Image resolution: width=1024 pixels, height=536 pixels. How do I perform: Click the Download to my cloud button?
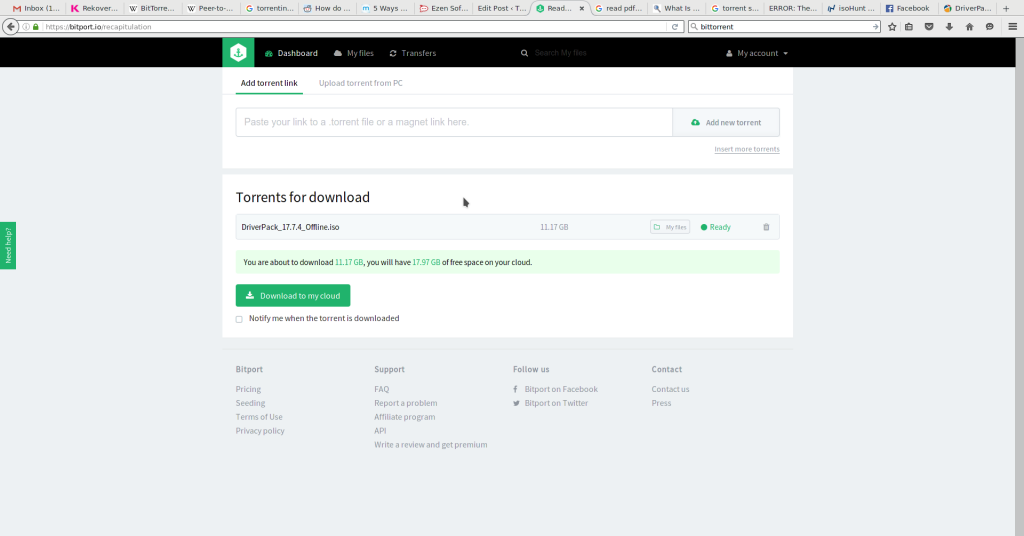pos(293,296)
